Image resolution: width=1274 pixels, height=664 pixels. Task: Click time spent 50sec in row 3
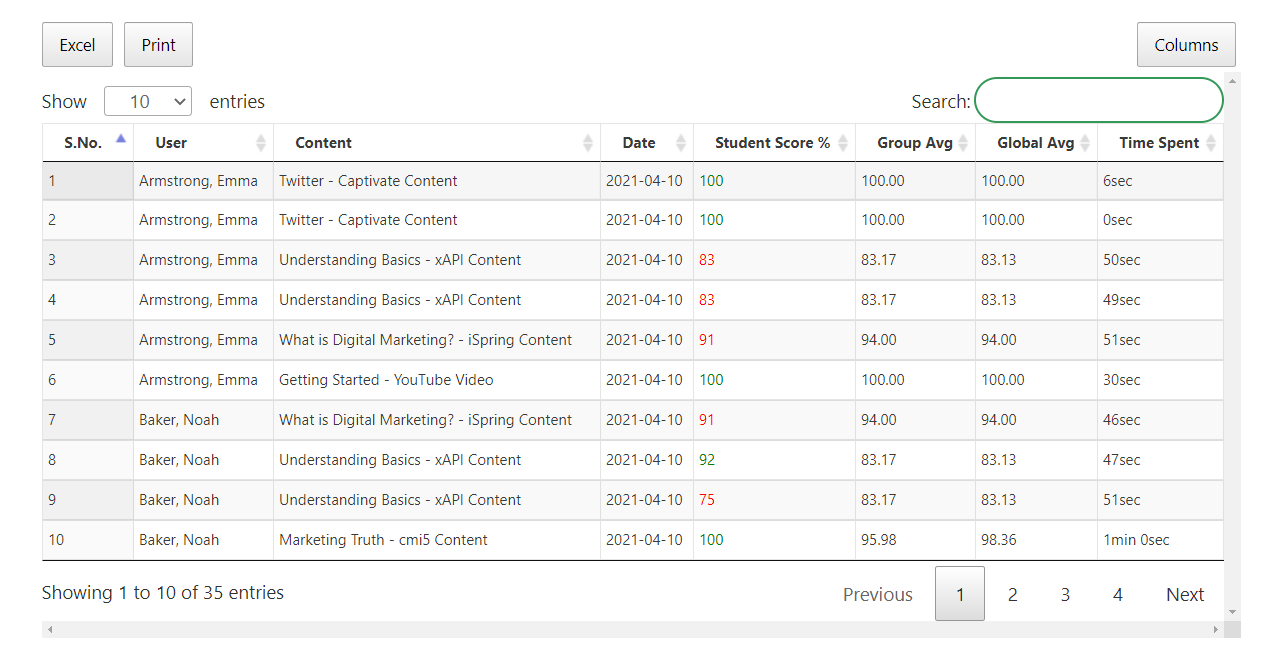(x=1122, y=260)
